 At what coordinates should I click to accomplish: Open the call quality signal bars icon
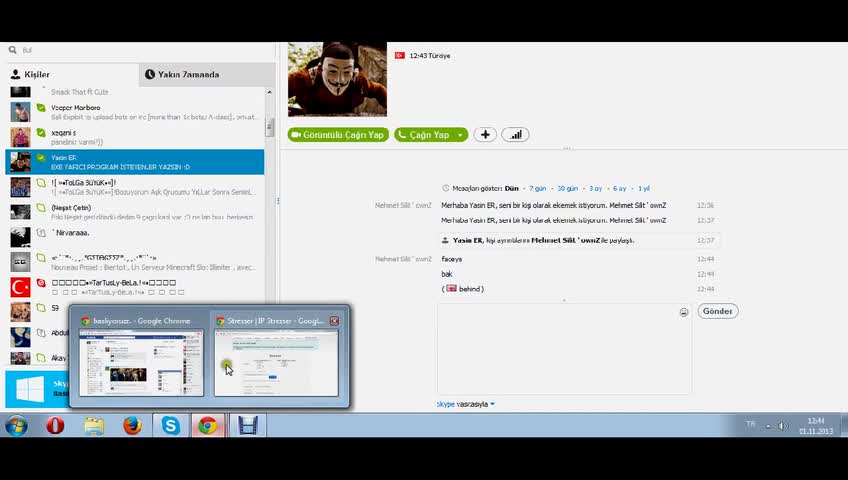pos(515,135)
